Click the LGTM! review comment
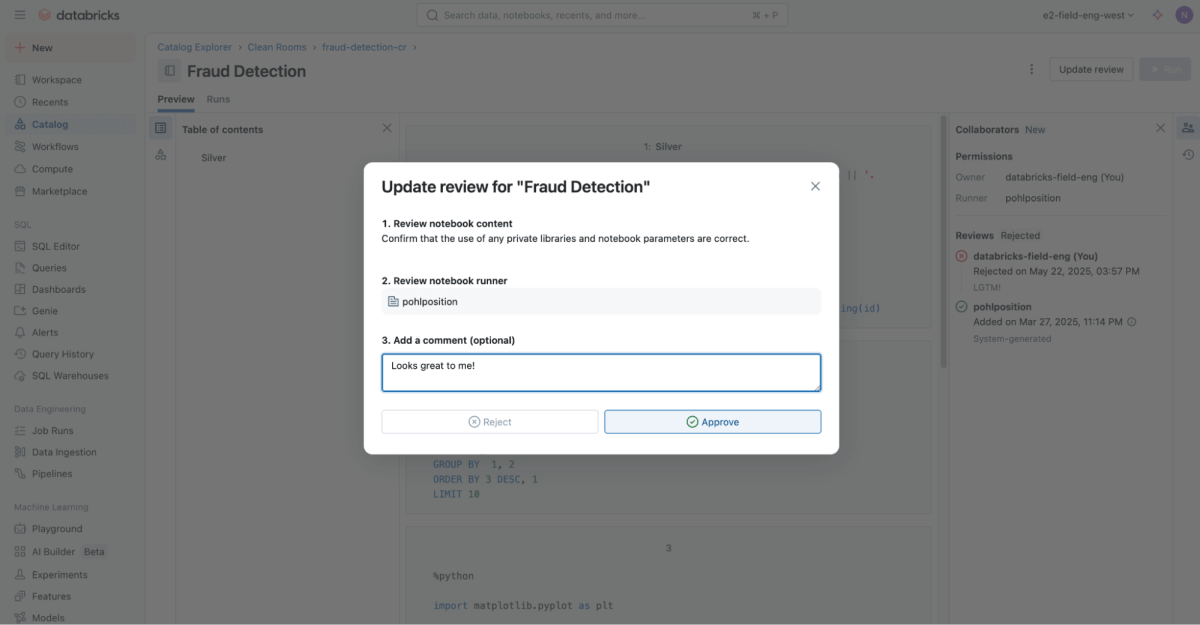The width and height of the screenshot is (1200, 625). coord(988,286)
